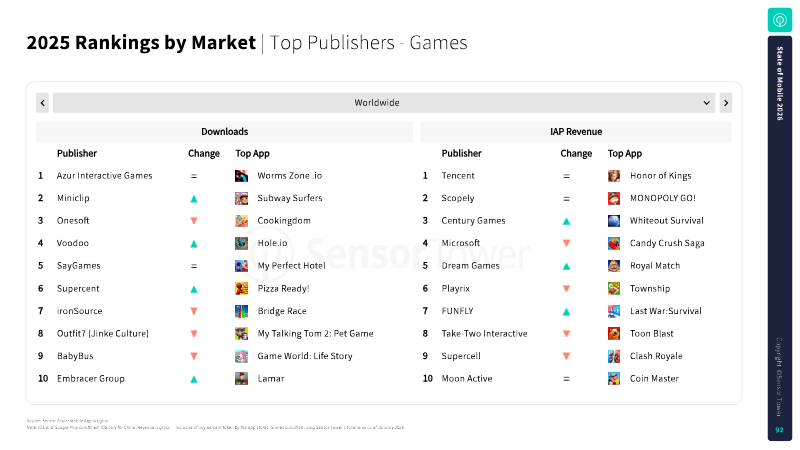Click the green up arrow beside Miniclip
Screen dimensions: 800x450
point(194,199)
